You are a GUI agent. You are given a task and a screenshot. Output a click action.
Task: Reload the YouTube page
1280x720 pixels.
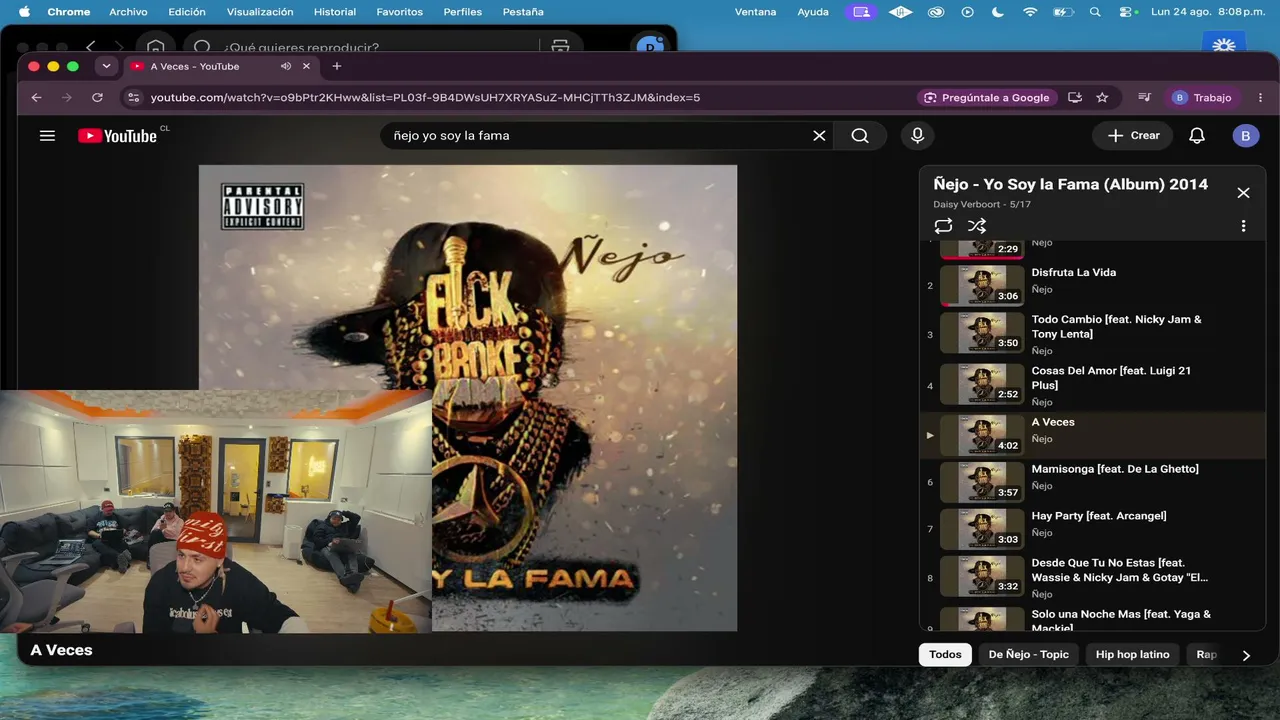click(97, 98)
